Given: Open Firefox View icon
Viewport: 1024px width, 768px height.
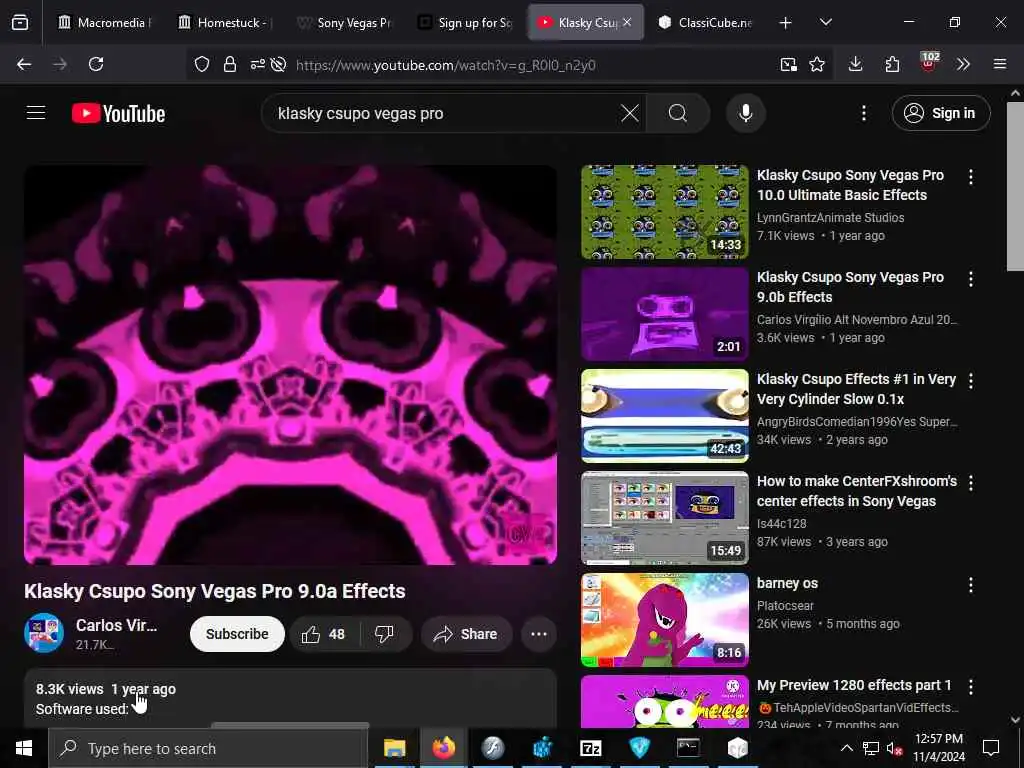Looking at the screenshot, I should click(20, 22).
